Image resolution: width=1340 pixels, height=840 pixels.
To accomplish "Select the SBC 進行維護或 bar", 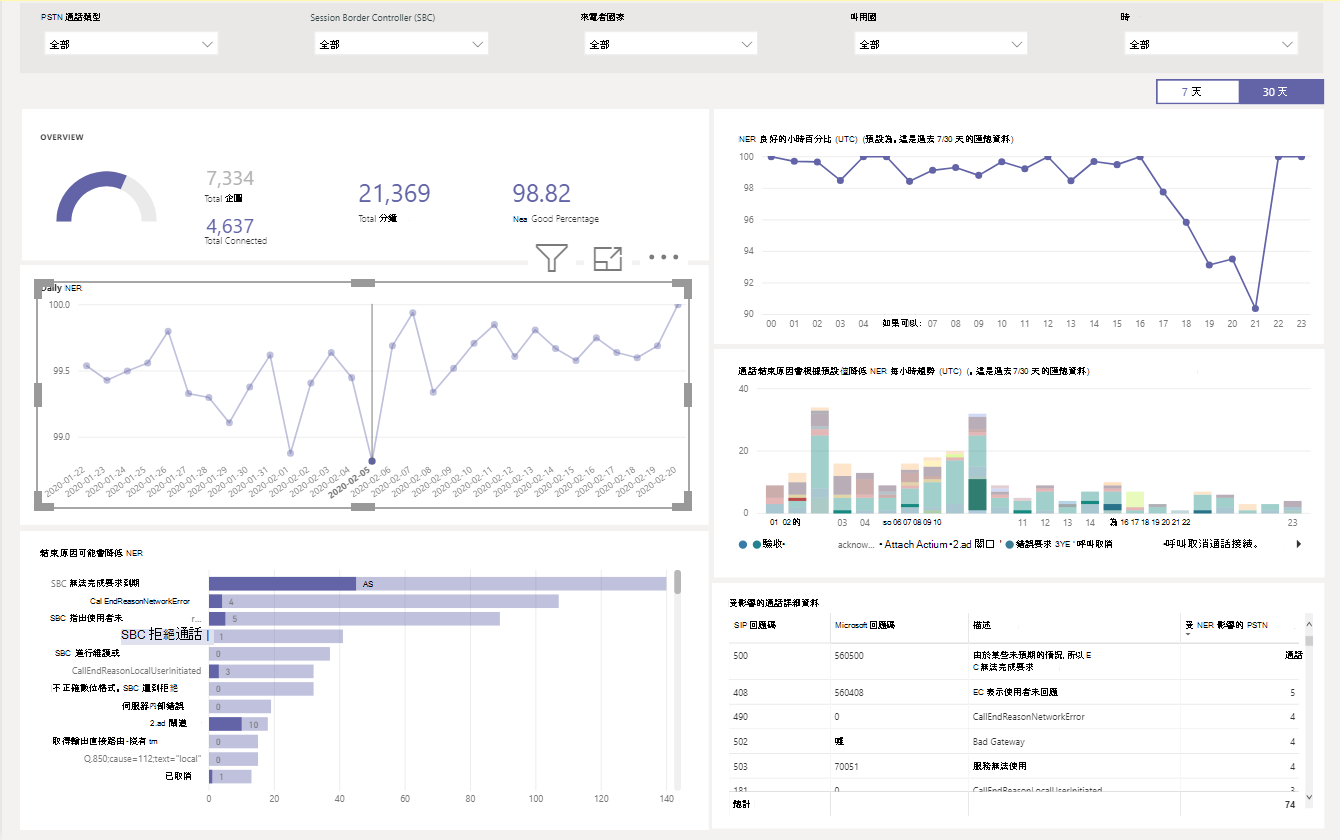I will (269, 653).
